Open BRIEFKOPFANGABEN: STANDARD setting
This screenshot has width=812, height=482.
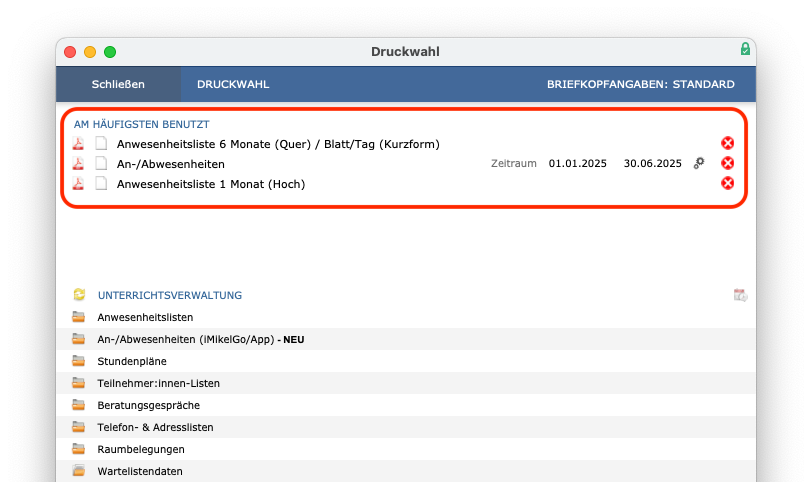pos(641,84)
